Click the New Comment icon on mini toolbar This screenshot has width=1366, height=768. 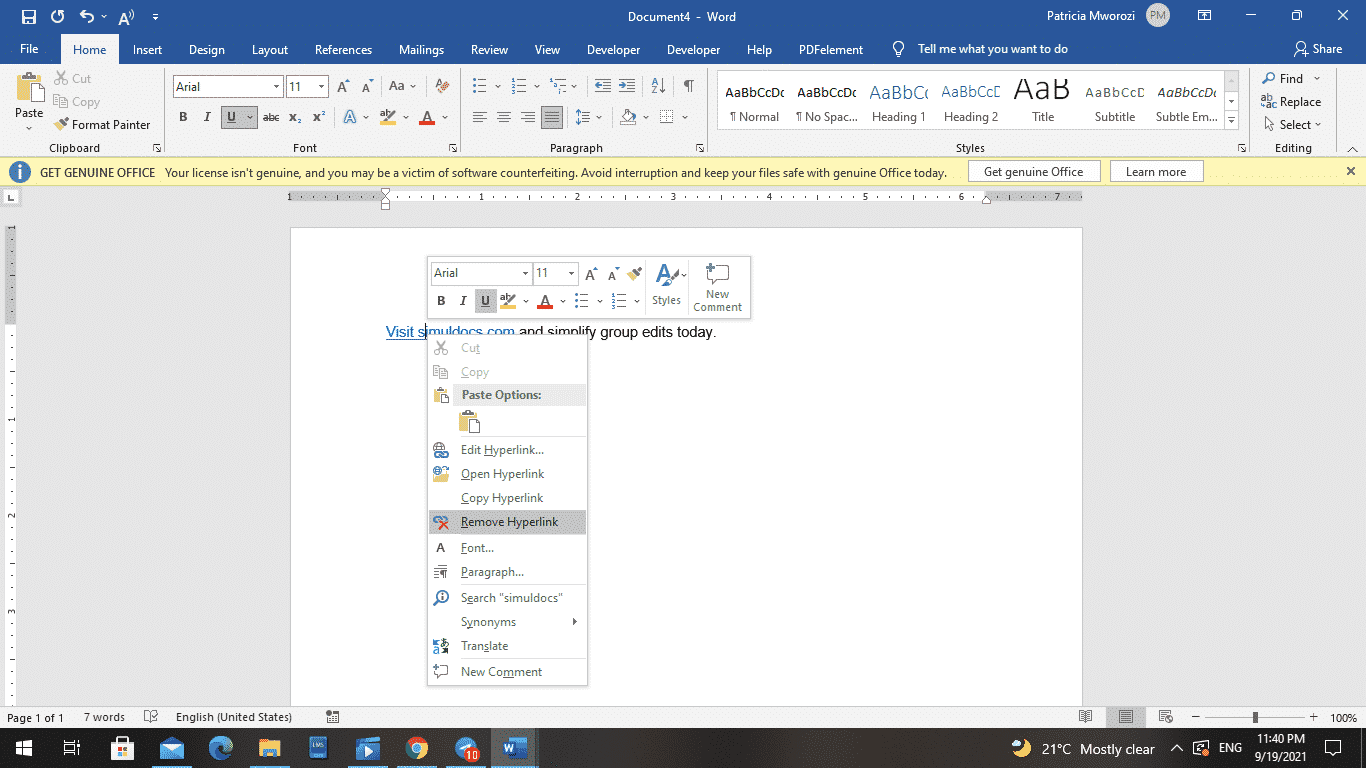click(717, 287)
